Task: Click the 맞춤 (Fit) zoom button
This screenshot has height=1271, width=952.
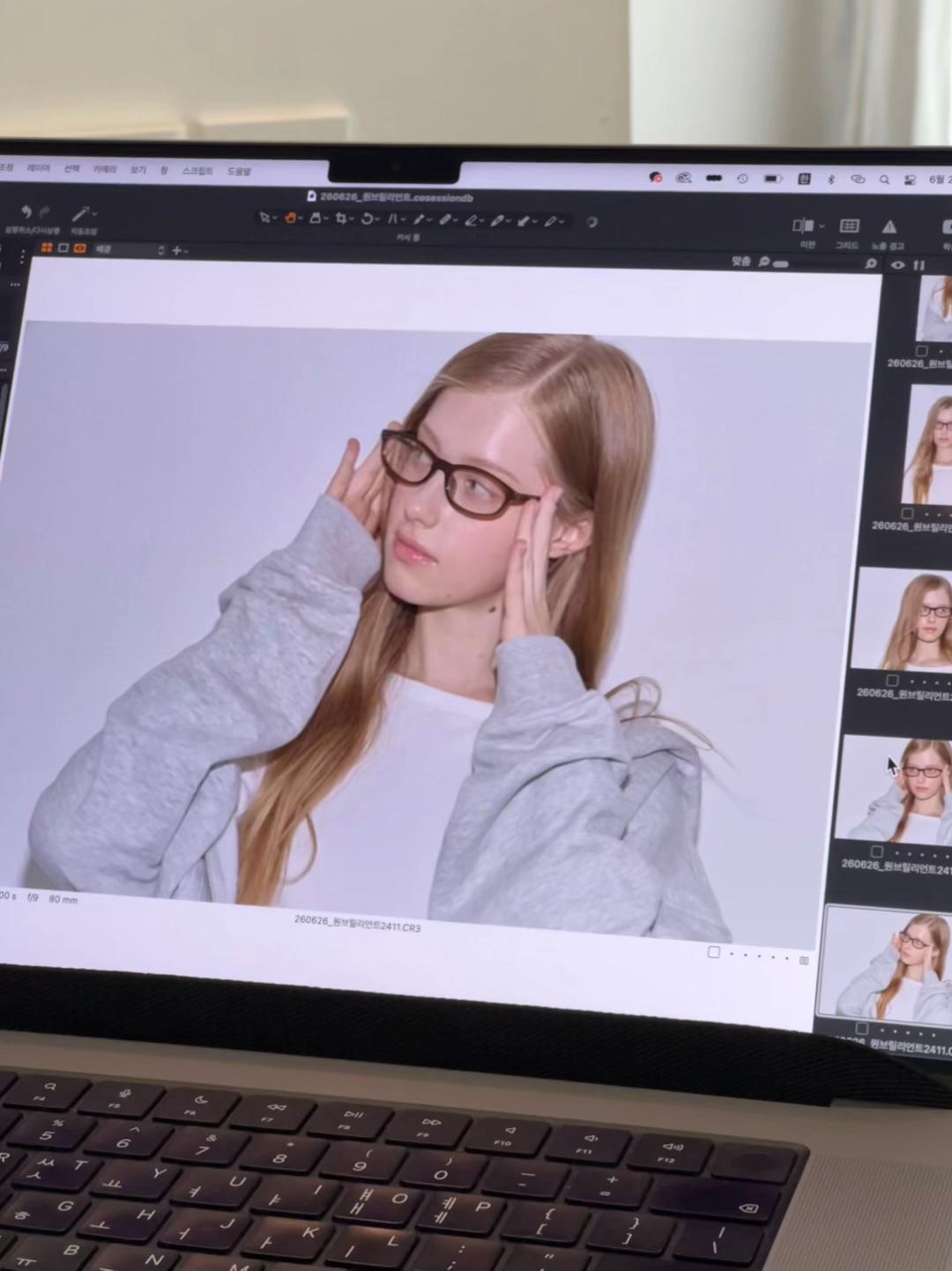Action: pos(741,261)
